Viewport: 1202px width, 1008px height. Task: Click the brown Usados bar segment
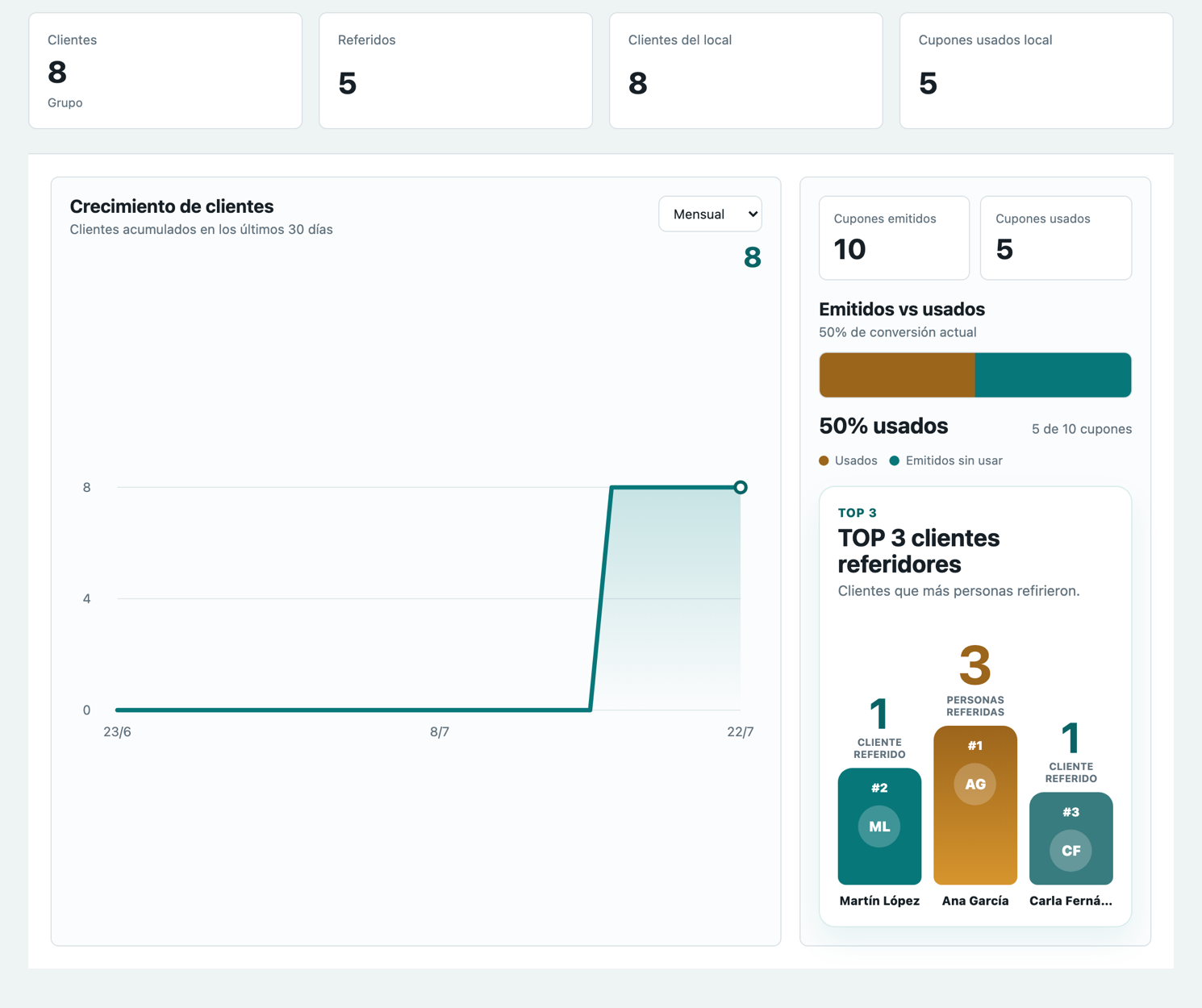coord(897,375)
